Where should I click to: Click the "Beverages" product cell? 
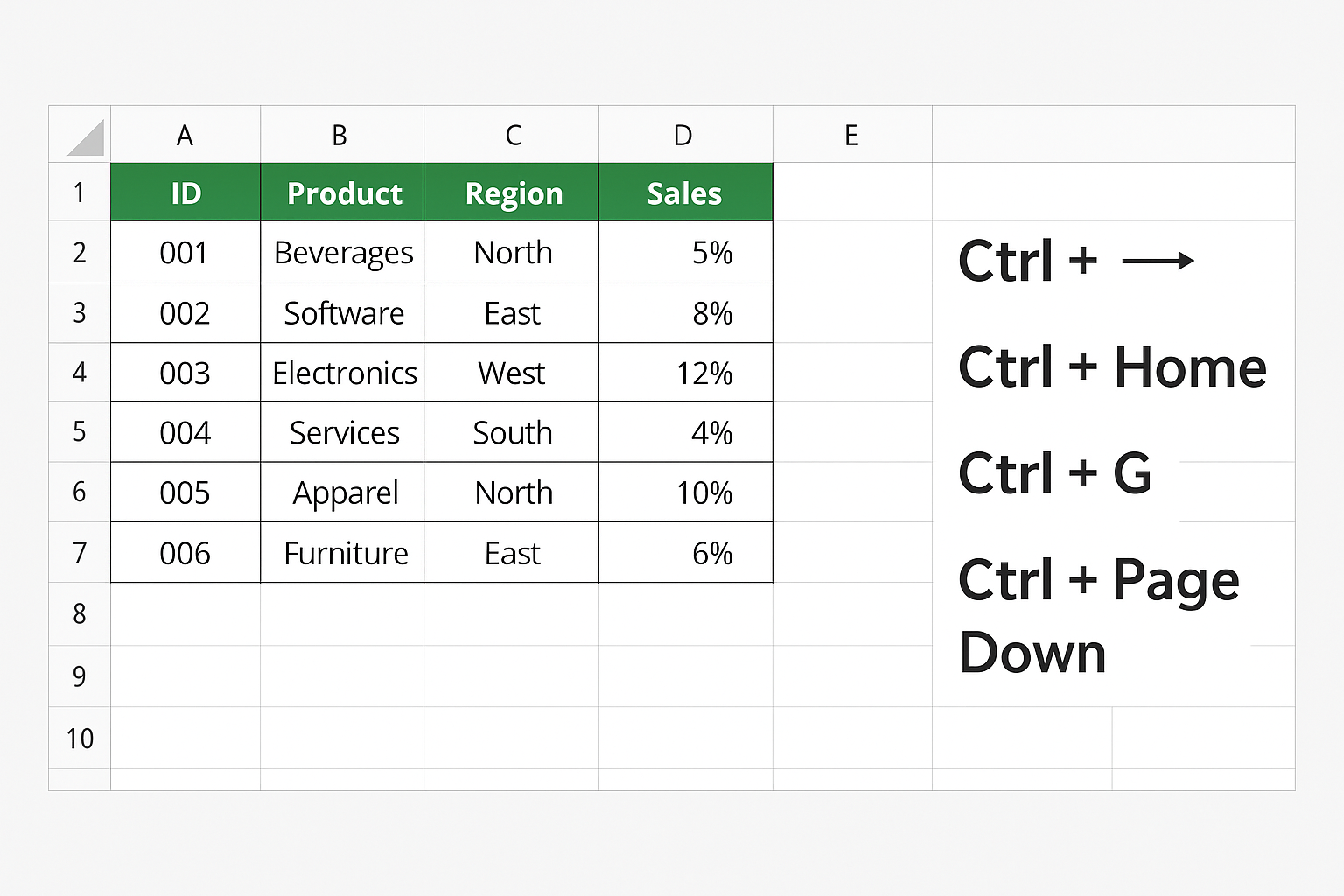(x=342, y=252)
